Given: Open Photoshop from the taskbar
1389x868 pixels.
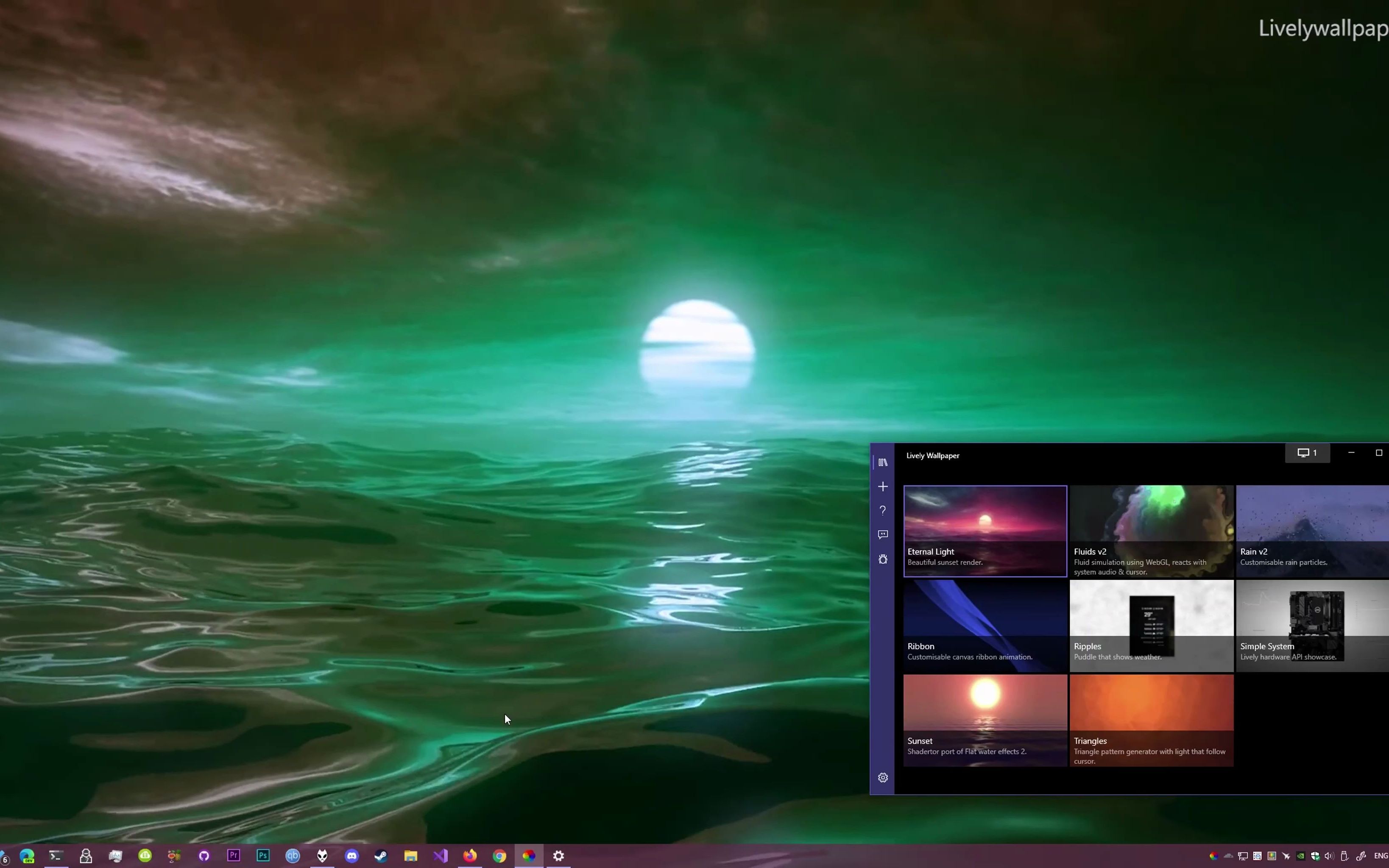Looking at the screenshot, I should point(263,855).
